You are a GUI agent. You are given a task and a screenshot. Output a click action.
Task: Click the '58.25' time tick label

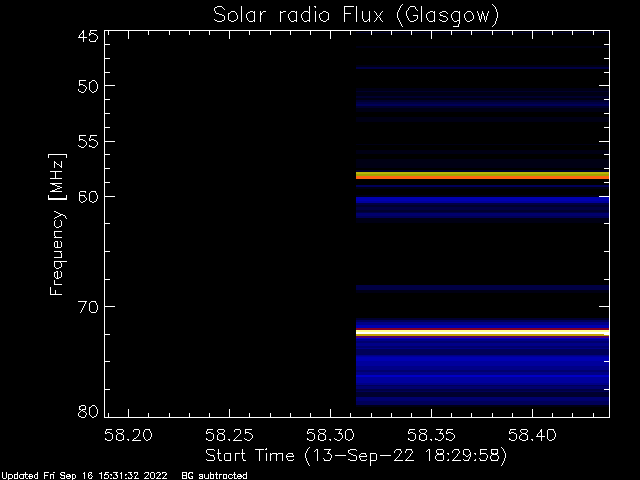click(229, 435)
